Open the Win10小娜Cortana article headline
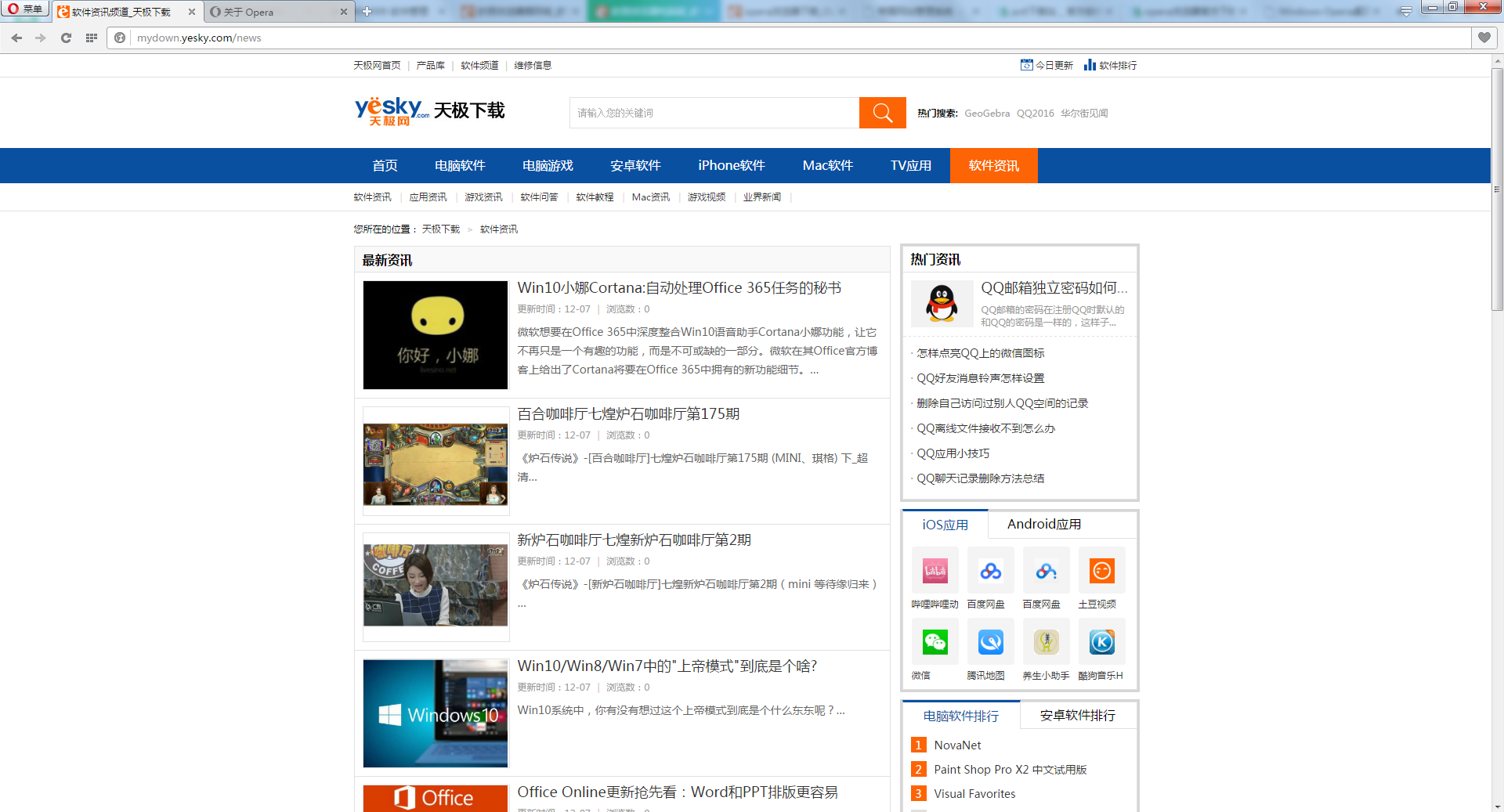Screen dimensions: 1504x812 tap(678, 288)
